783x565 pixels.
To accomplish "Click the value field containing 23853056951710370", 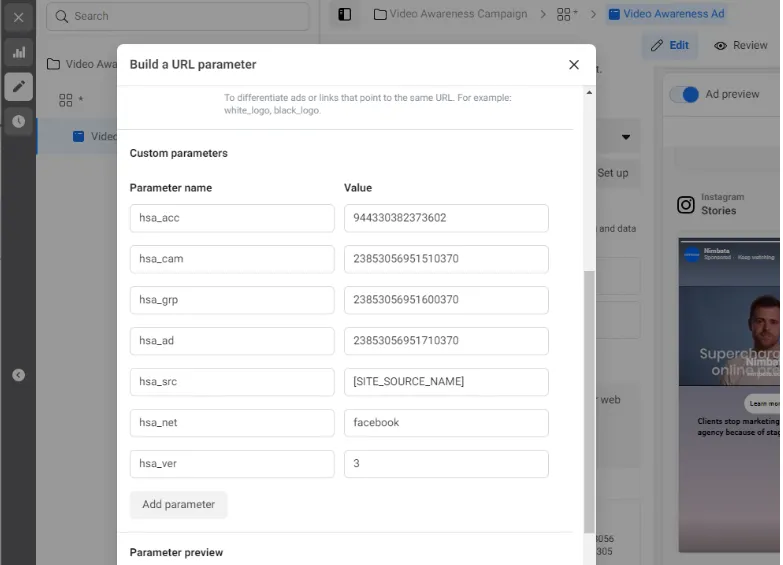I will click(x=446, y=341).
